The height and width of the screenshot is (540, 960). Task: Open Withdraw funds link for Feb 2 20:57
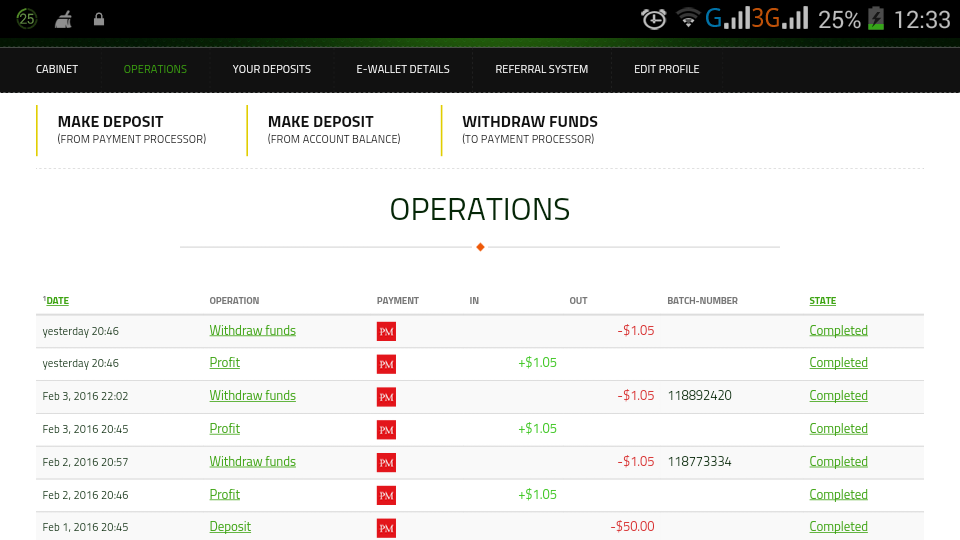(x=252, y=462)
